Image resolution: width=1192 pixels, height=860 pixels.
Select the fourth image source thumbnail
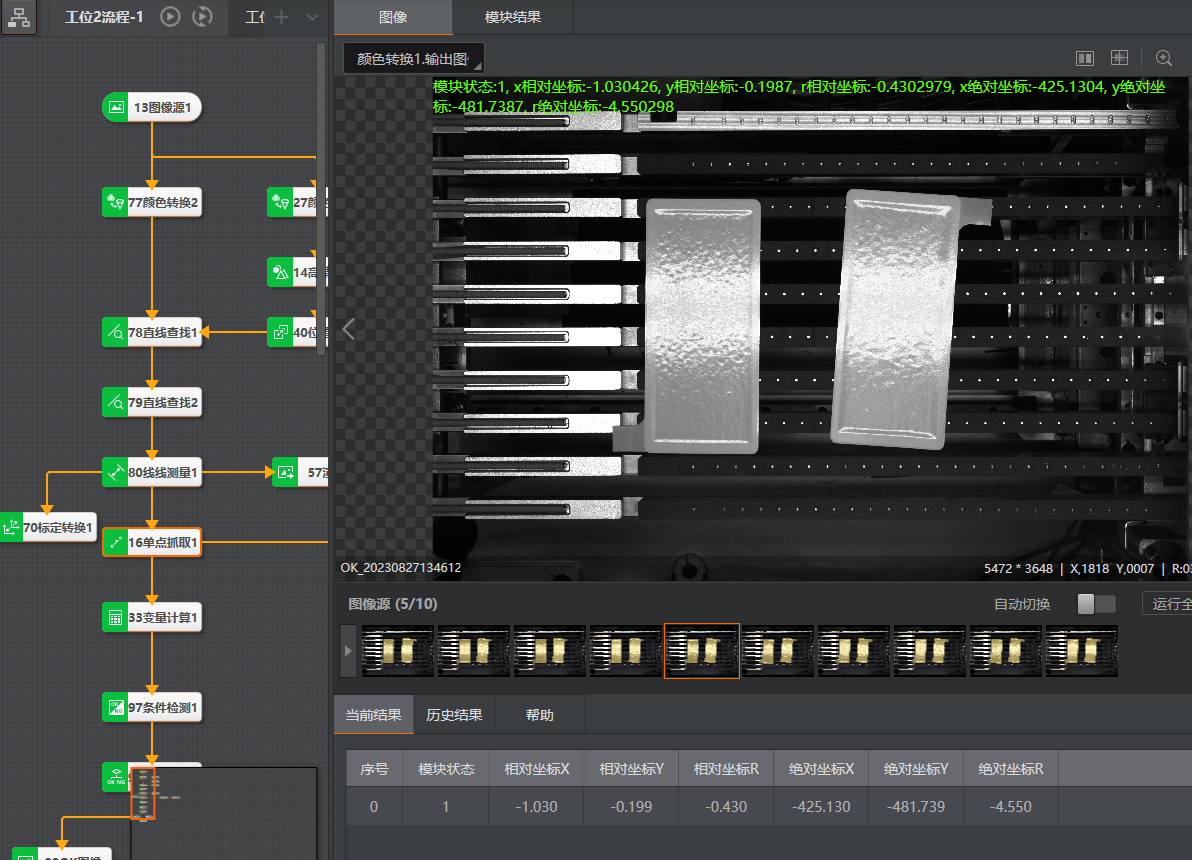pos(626,651)
